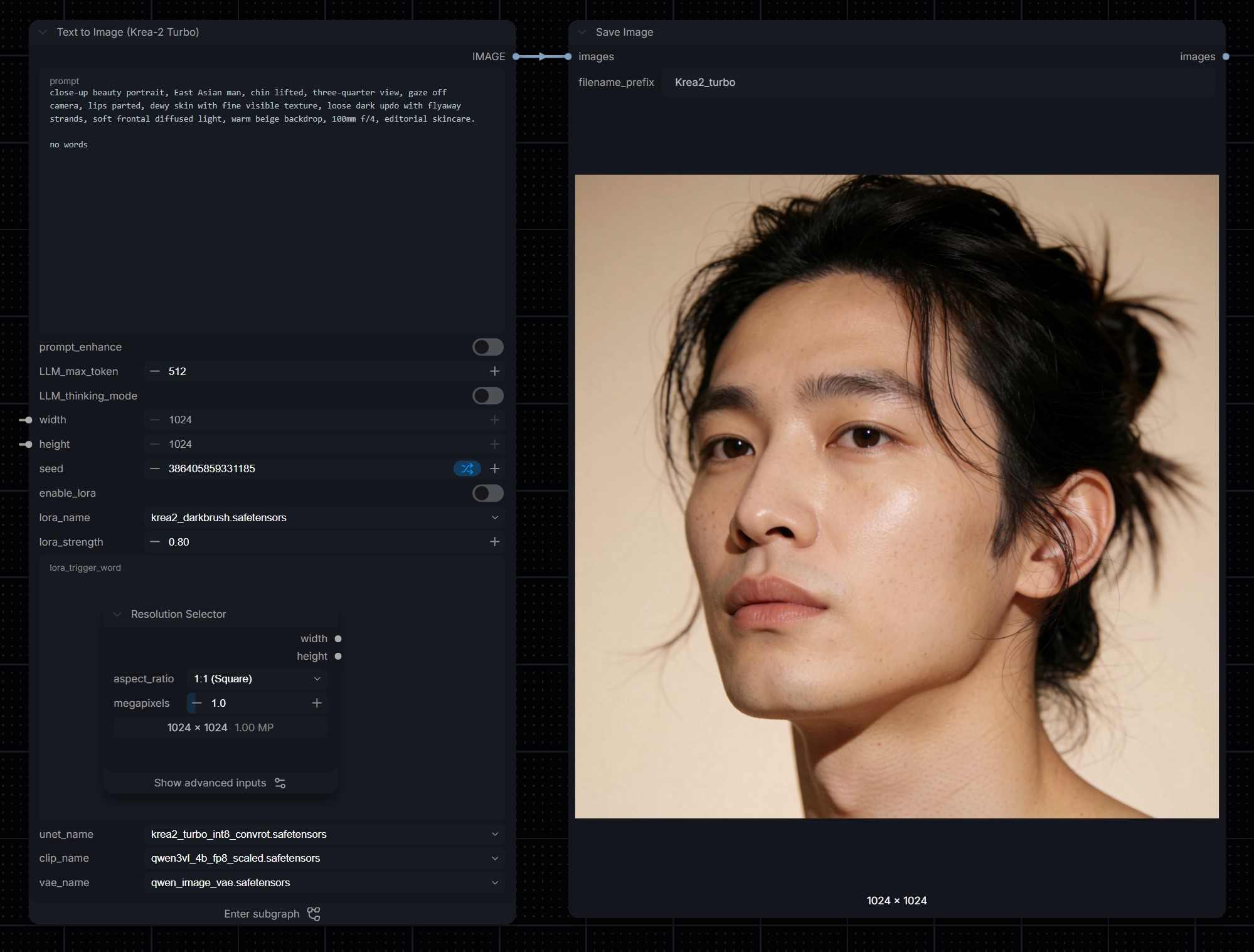
Task: Click the width input connector on Krea node
Action: click(x=28, y=420)
